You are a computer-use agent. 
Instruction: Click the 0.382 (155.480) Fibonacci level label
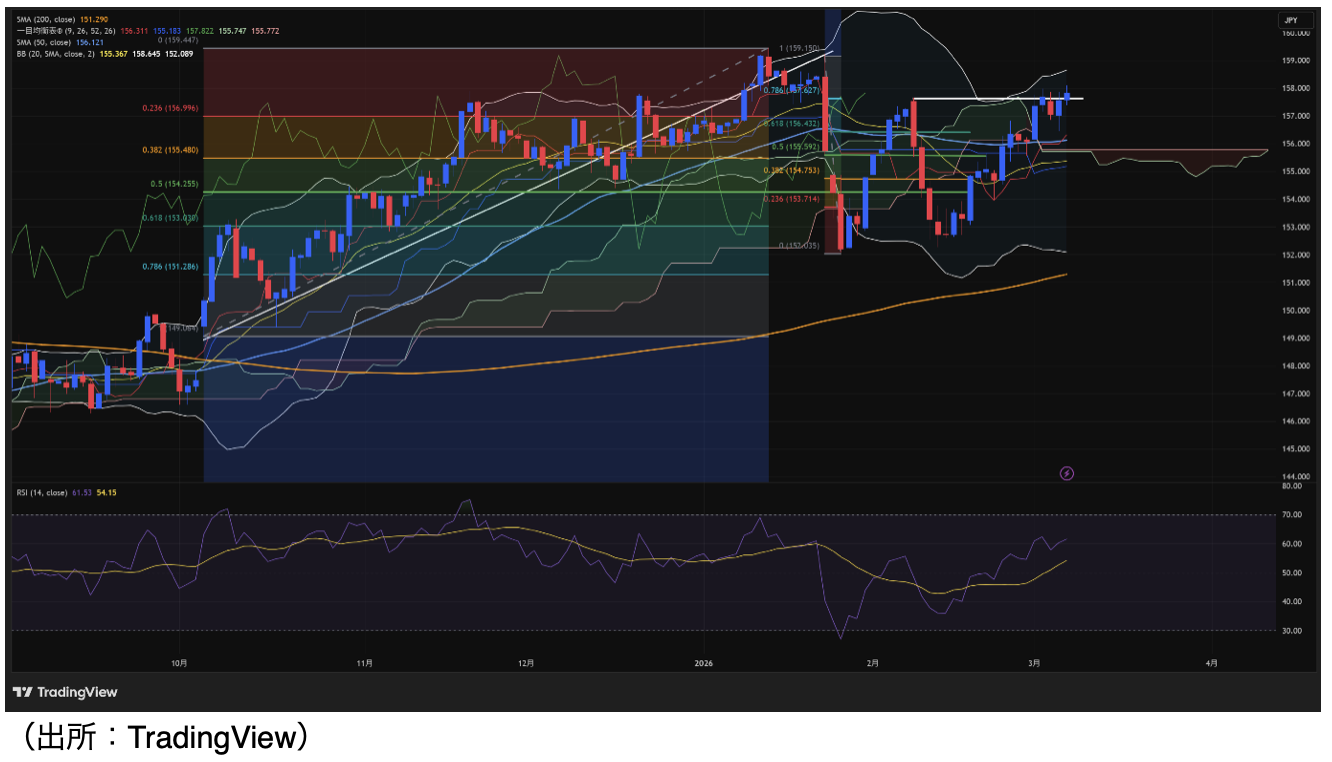tap(169, 150)
